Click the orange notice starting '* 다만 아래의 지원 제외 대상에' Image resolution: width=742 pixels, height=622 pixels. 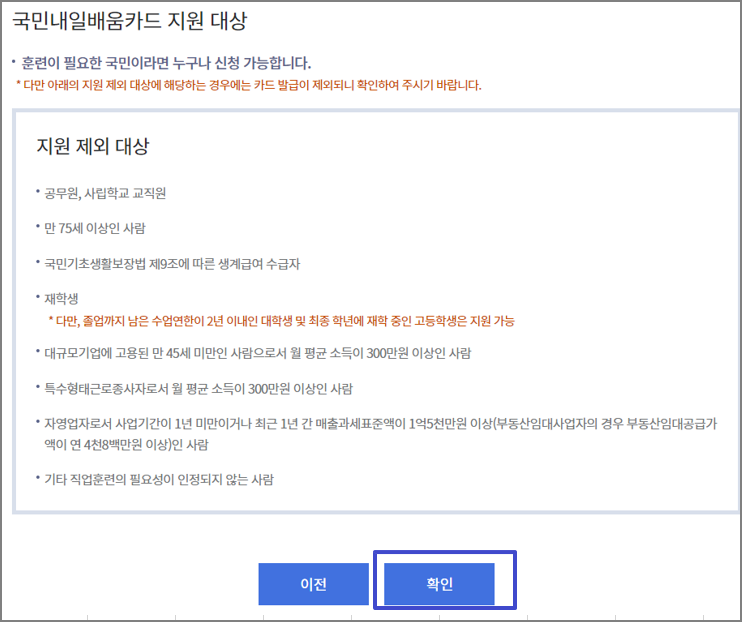[249, 85]
